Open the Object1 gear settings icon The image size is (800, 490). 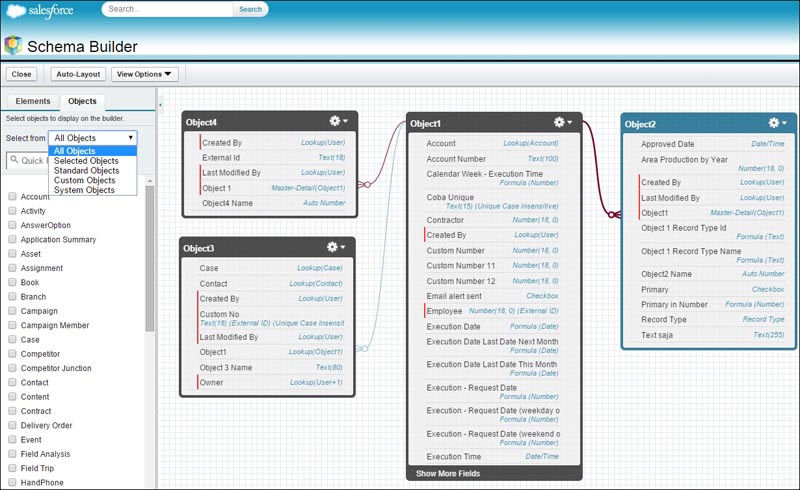pos(559,122)
